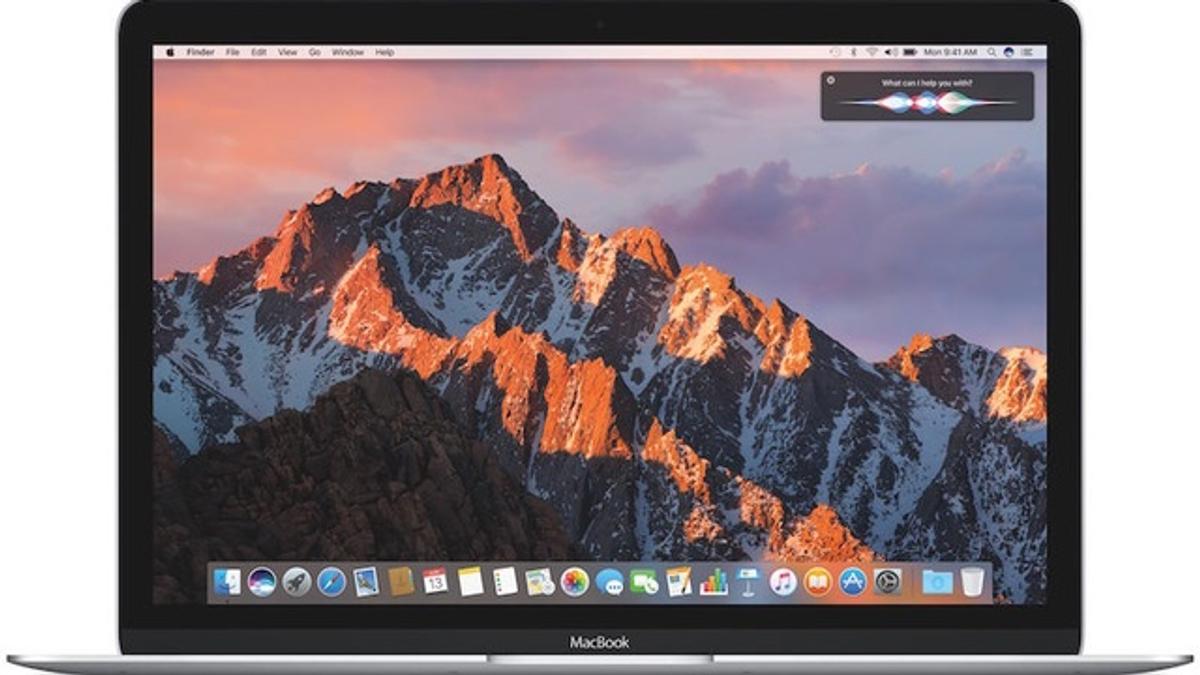Launch iTunes from the dock
The width and height of the screenshot is (1200, 675).
click(783, 581)
